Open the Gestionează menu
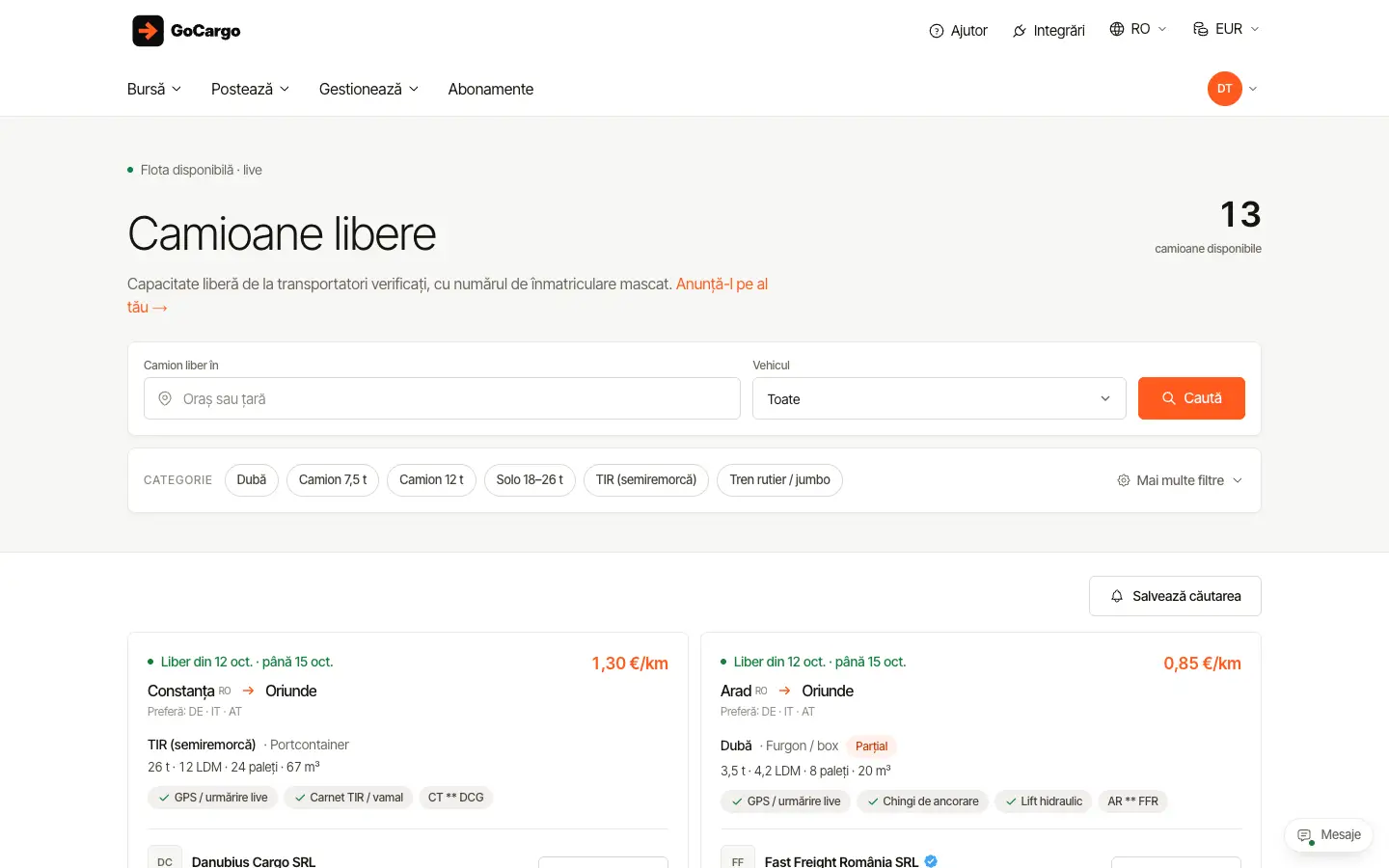1389x868 pixels. pos(369,89)
